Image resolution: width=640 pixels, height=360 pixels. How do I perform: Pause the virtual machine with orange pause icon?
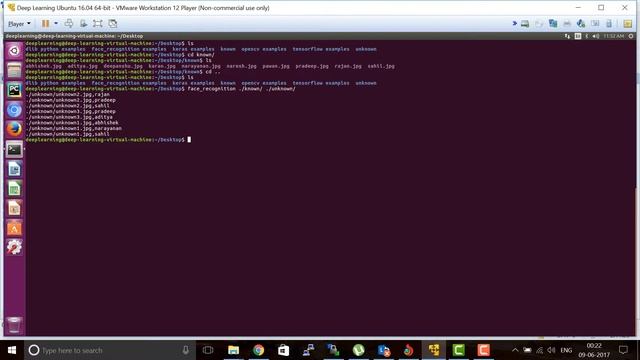45,24
